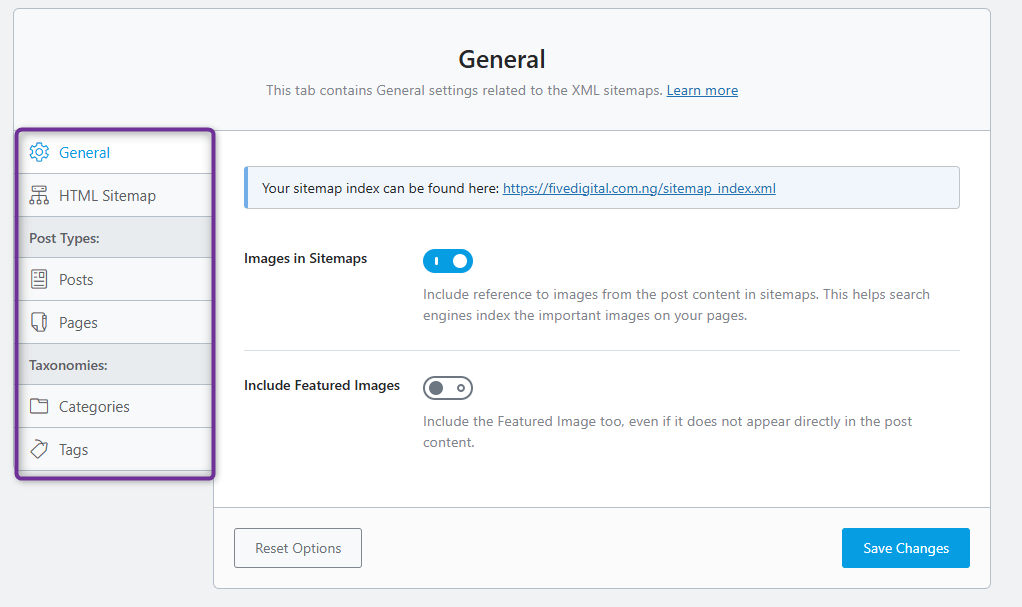The height and width of the screenshot is (607, 1022).
Task: Click the 'Images in Sitemaps' label
Action: [306, 258]
